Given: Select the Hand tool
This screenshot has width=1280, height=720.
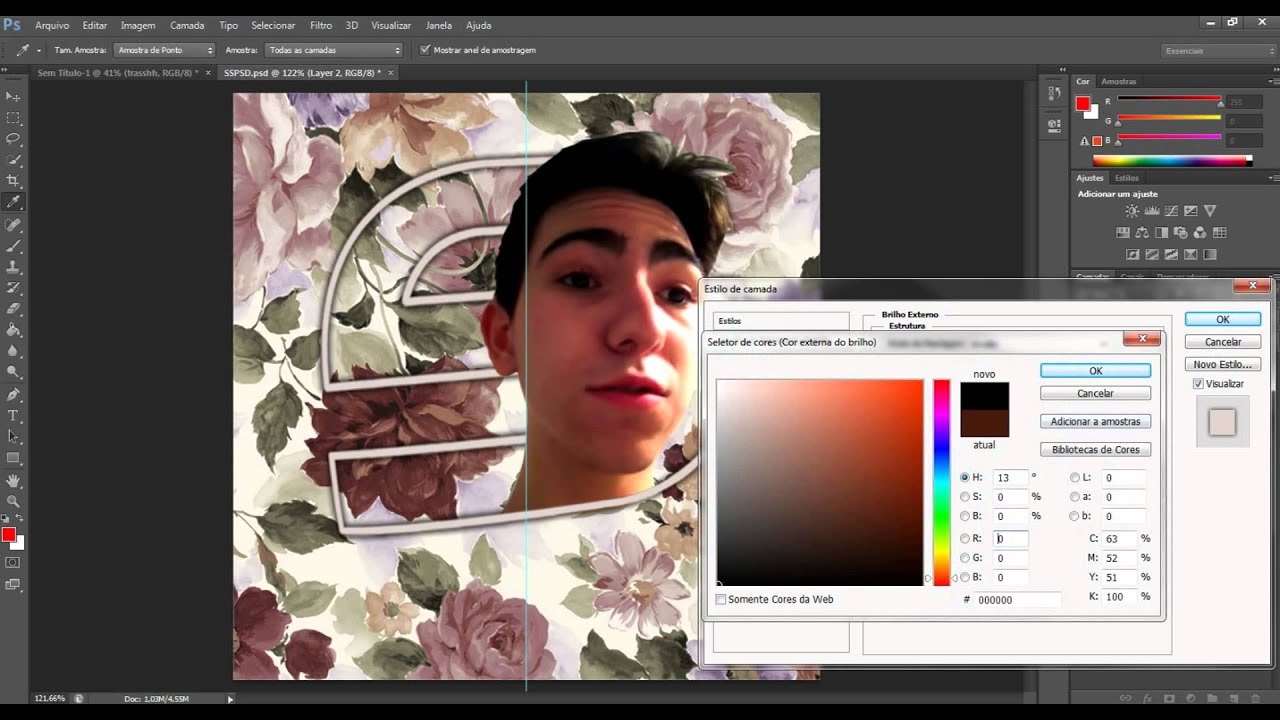Looking at the screenshot, I should [x=13, y=480].
